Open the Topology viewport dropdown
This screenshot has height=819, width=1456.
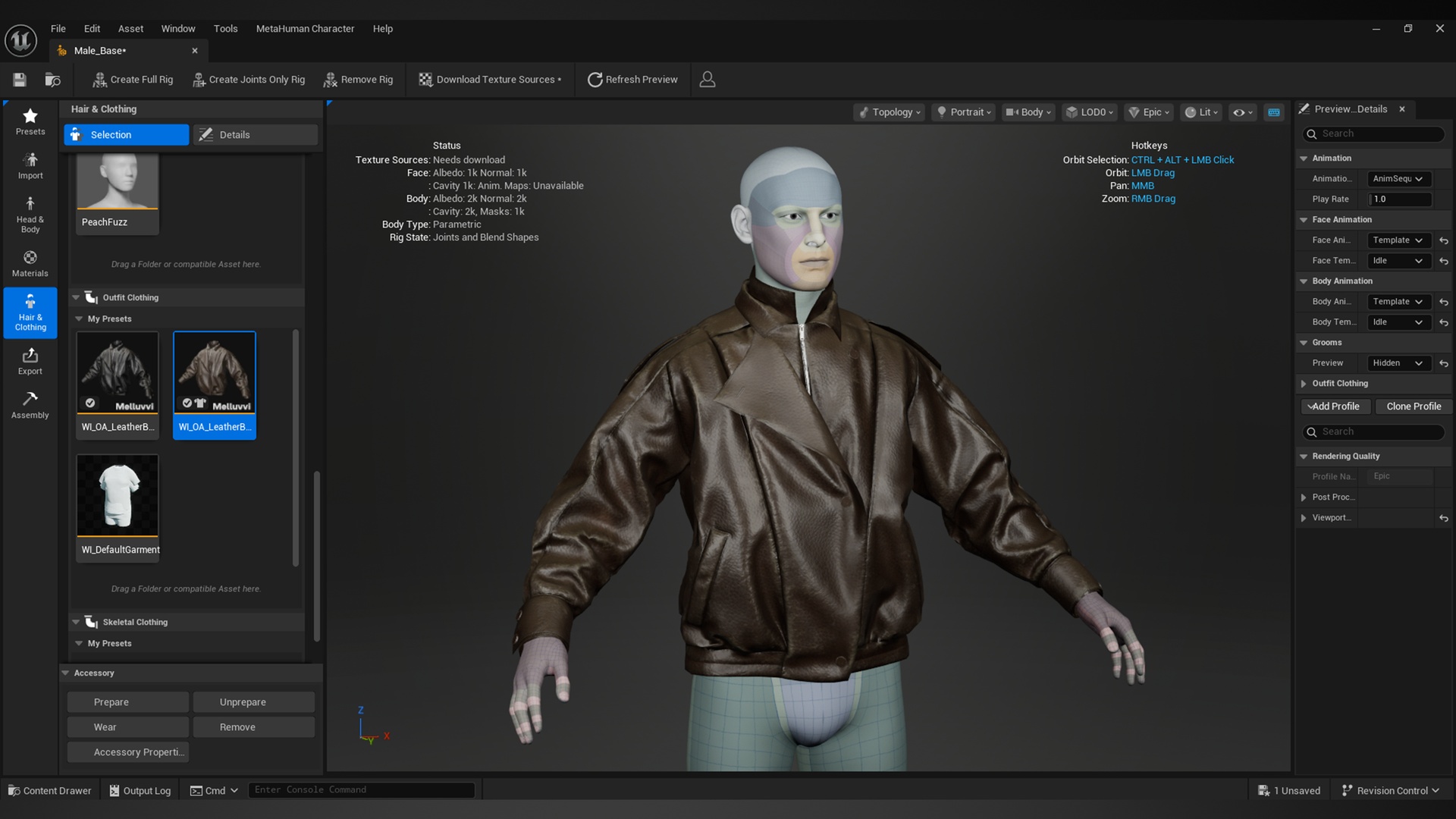(x=890, y=112)
